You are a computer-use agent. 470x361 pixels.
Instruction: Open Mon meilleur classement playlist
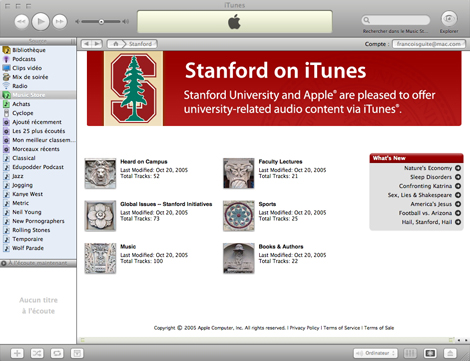pyautogui.click(x=38, y=140)
